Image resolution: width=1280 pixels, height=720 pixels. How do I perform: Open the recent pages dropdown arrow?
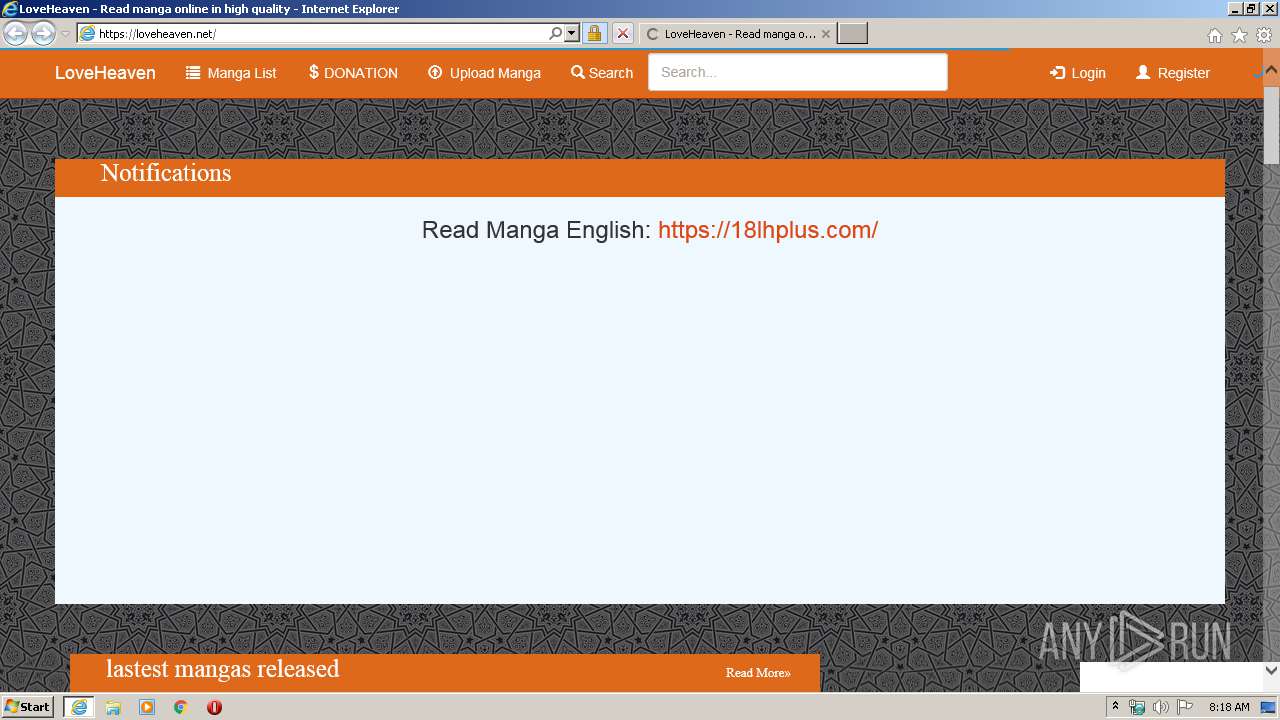click(x=65, y=34)
